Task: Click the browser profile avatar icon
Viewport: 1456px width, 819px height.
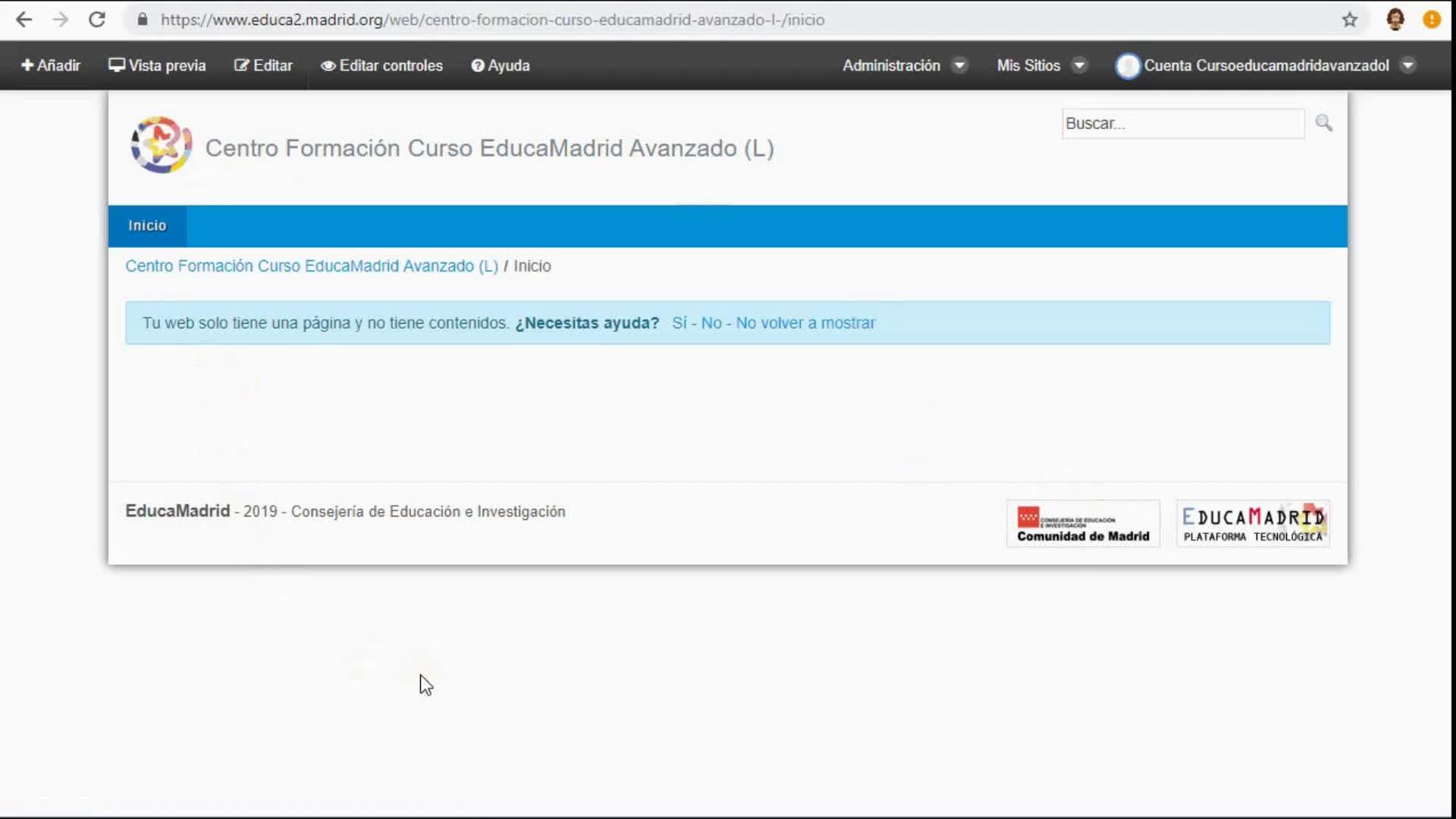Action: coord(1395,20)
